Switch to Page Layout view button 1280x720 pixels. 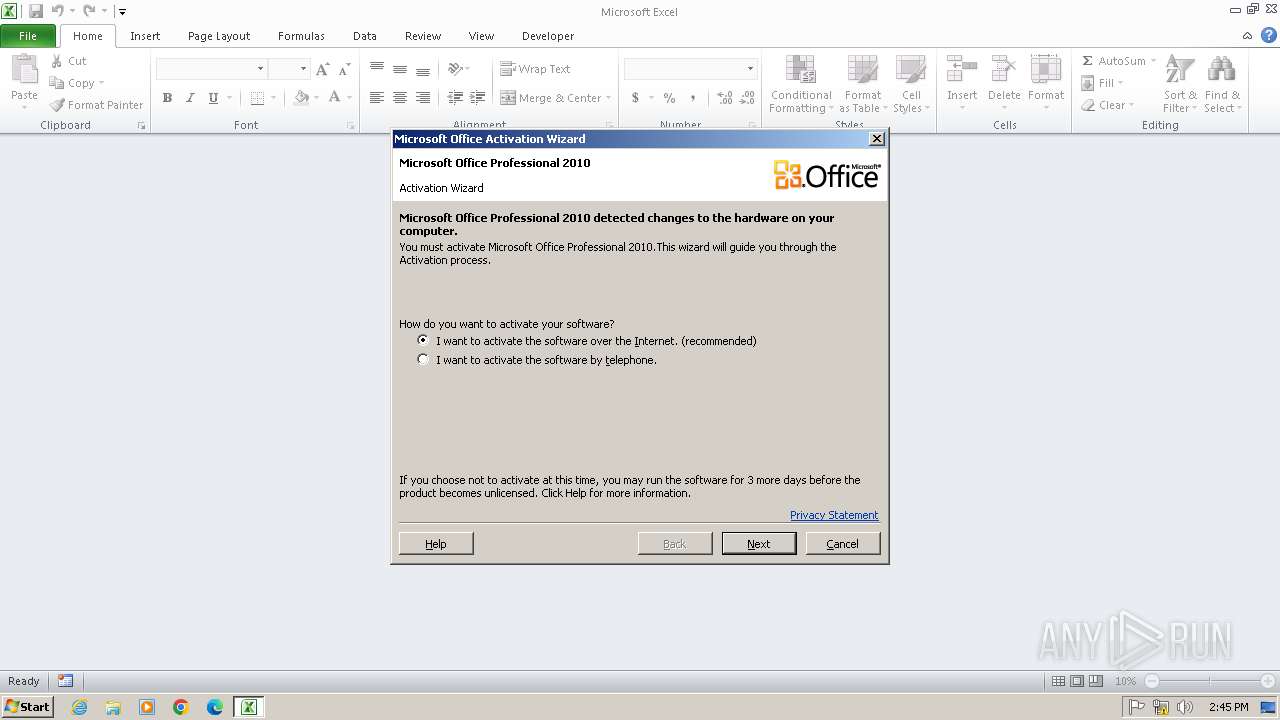[1077, 681]
